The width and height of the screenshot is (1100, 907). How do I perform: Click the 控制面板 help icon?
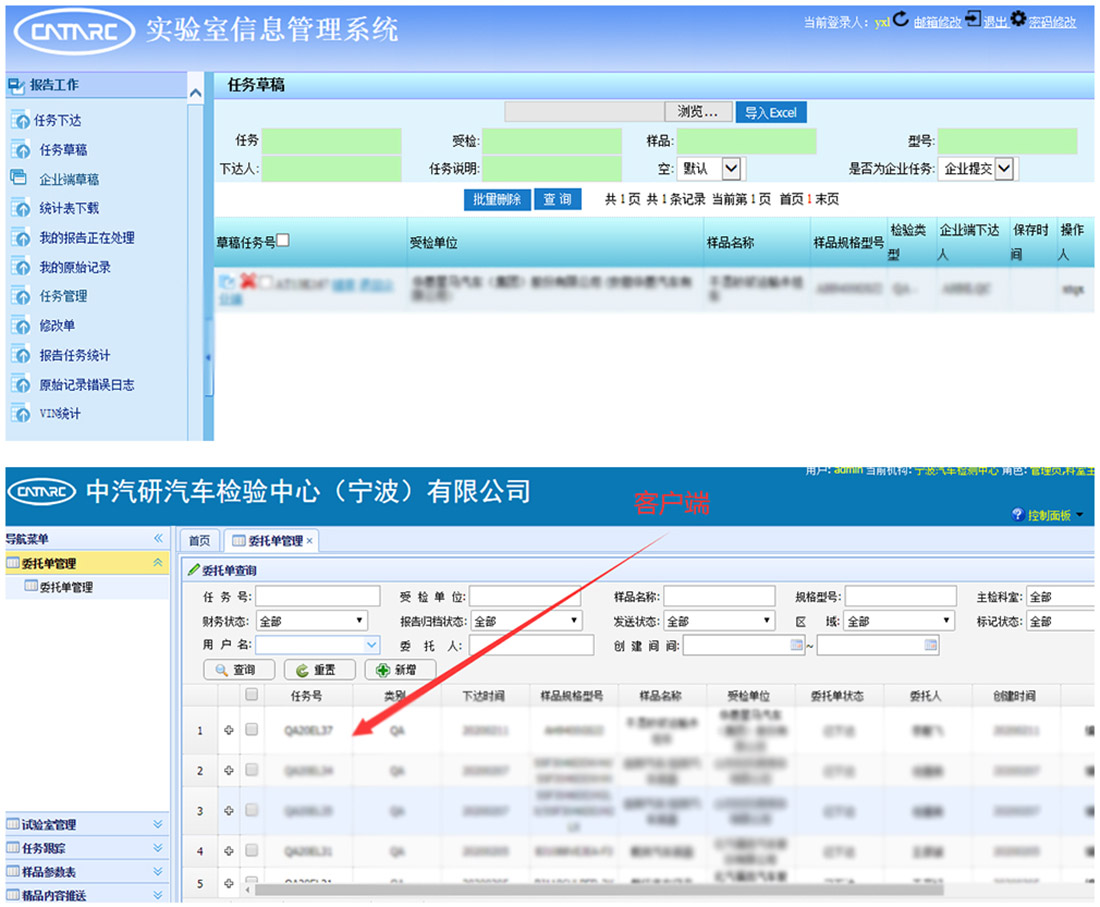pyautogui.click(x=1018, y=515)
